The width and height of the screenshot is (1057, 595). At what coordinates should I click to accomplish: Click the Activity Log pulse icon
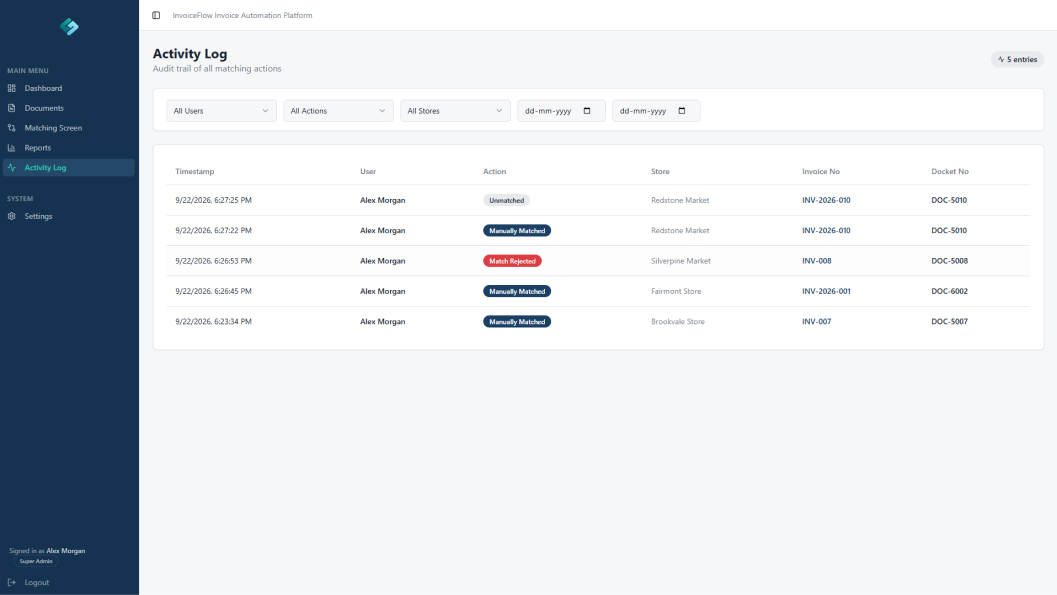tap(11, 168)
